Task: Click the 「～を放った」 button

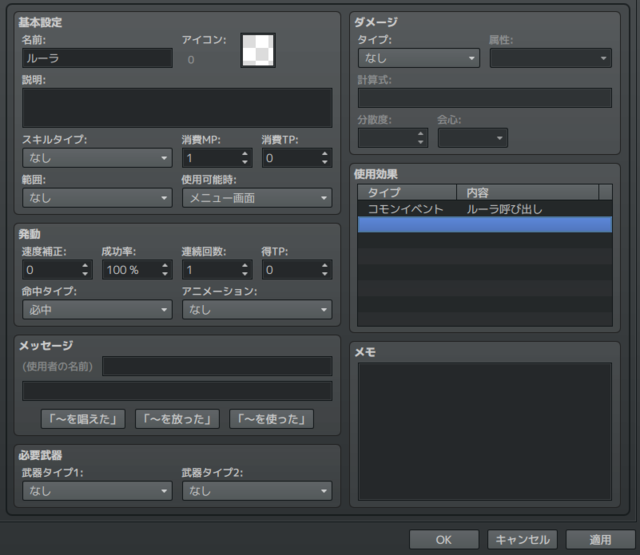Action: click(x=178, y=419)
